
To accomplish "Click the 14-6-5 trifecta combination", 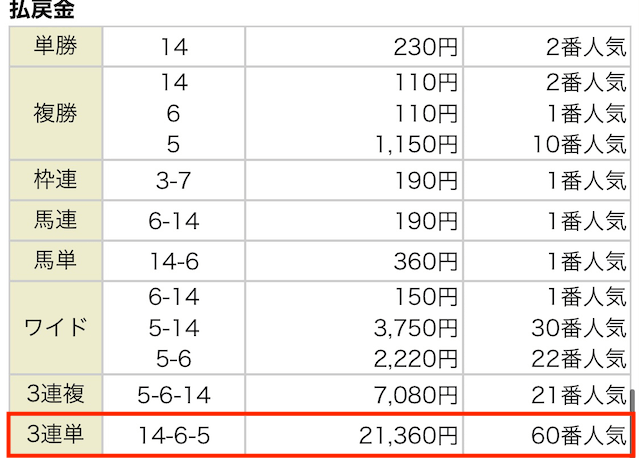I will (174, 436).
